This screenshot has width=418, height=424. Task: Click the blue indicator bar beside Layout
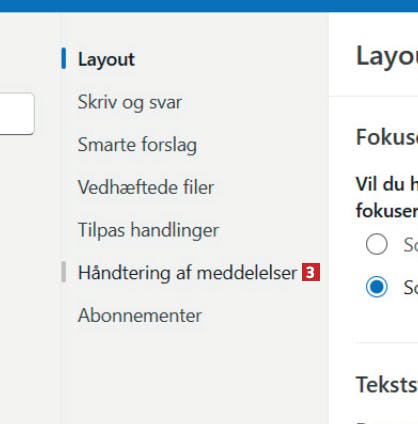point(63,59)
